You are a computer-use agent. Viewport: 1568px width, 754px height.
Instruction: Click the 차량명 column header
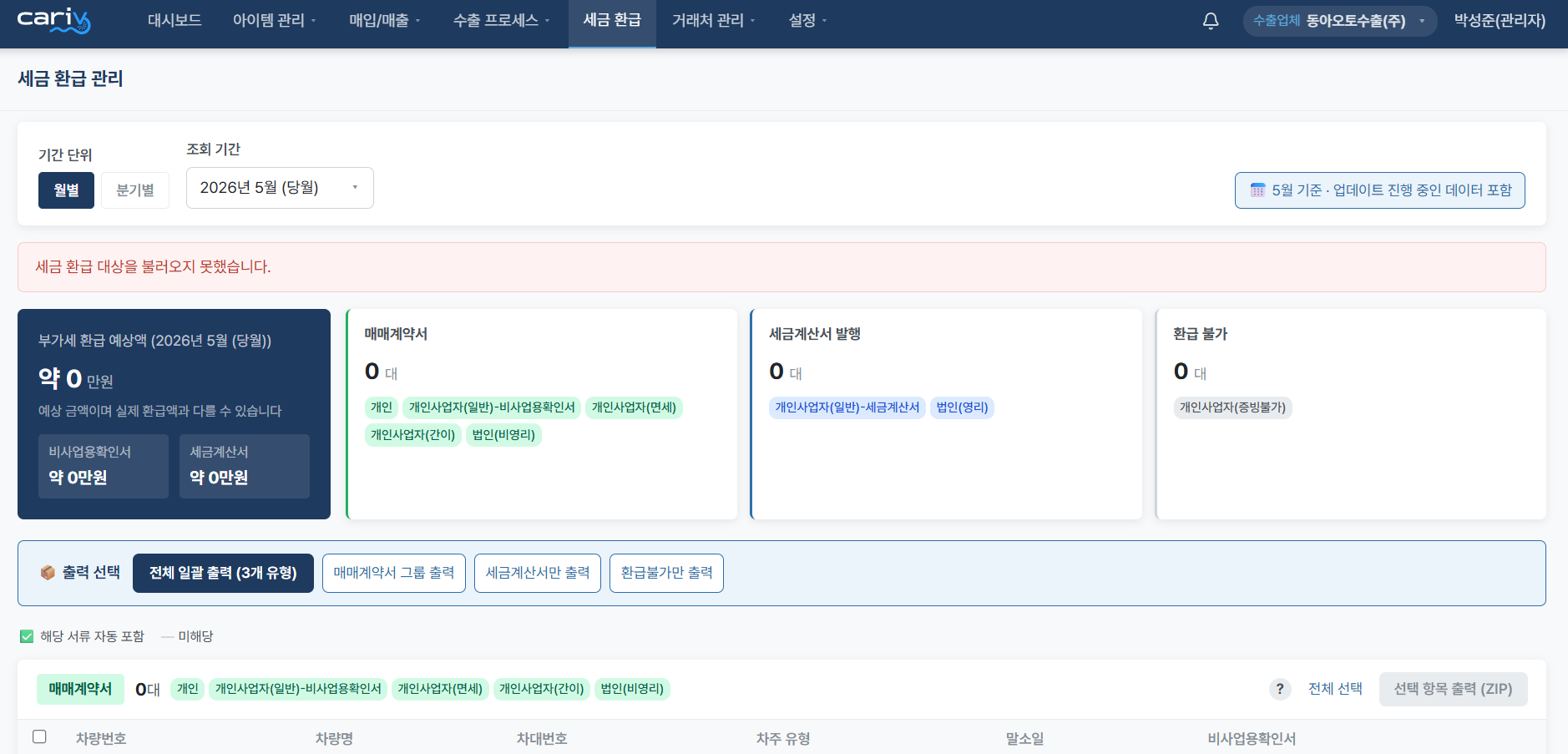click(x=334, y=739)
